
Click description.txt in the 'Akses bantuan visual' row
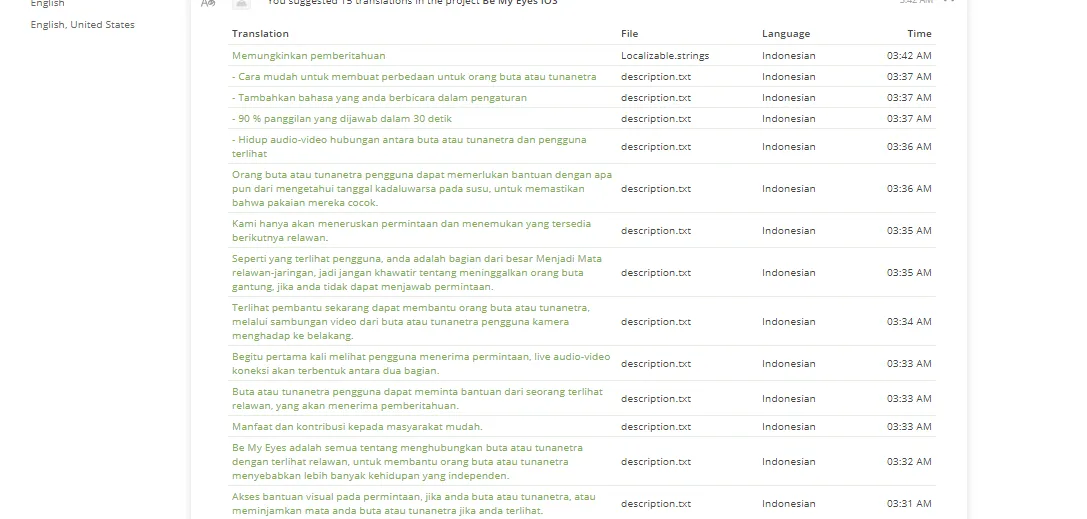click(x=656, y=504)
